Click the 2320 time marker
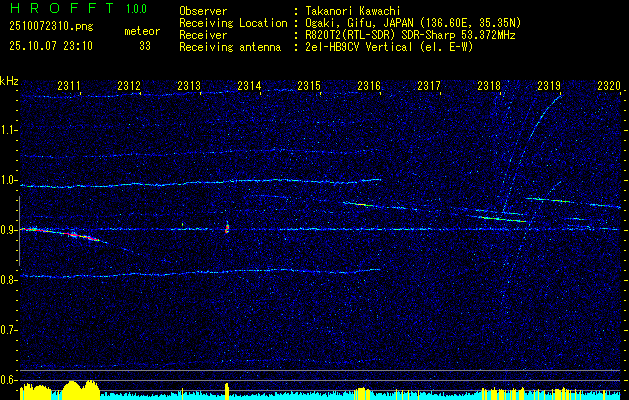This screenshot has width=629, height=400. (609, 85)
